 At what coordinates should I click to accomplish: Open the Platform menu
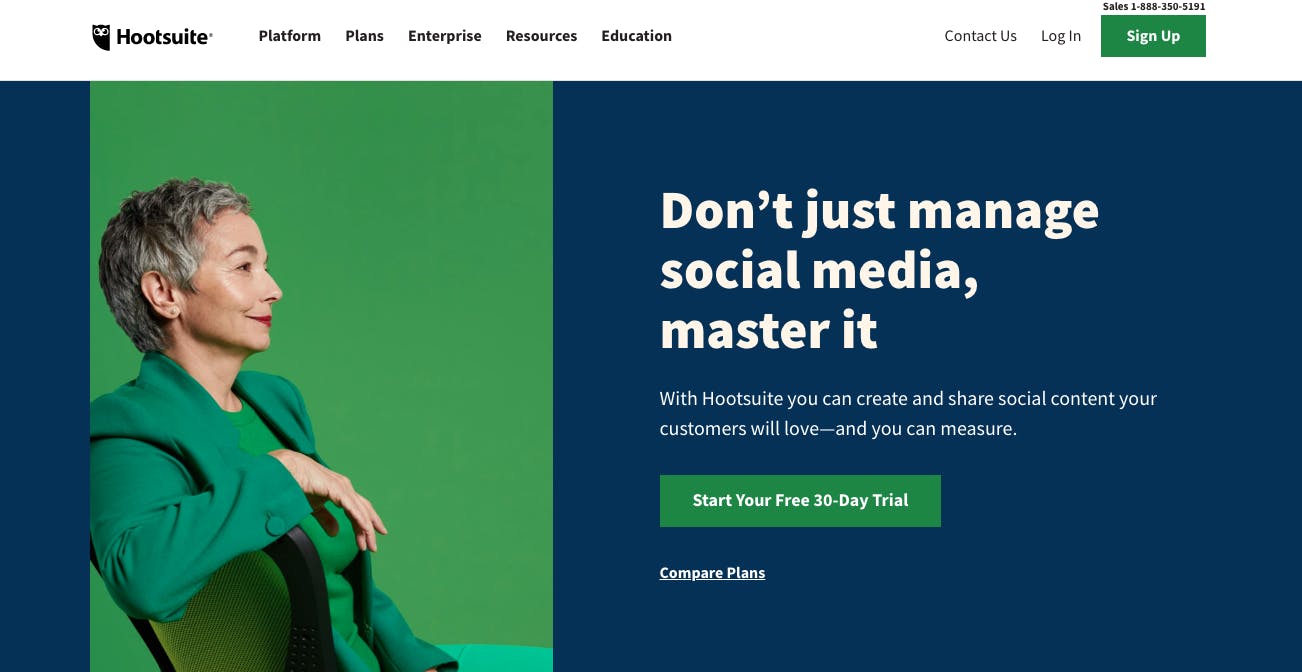[x=290, y=36]
